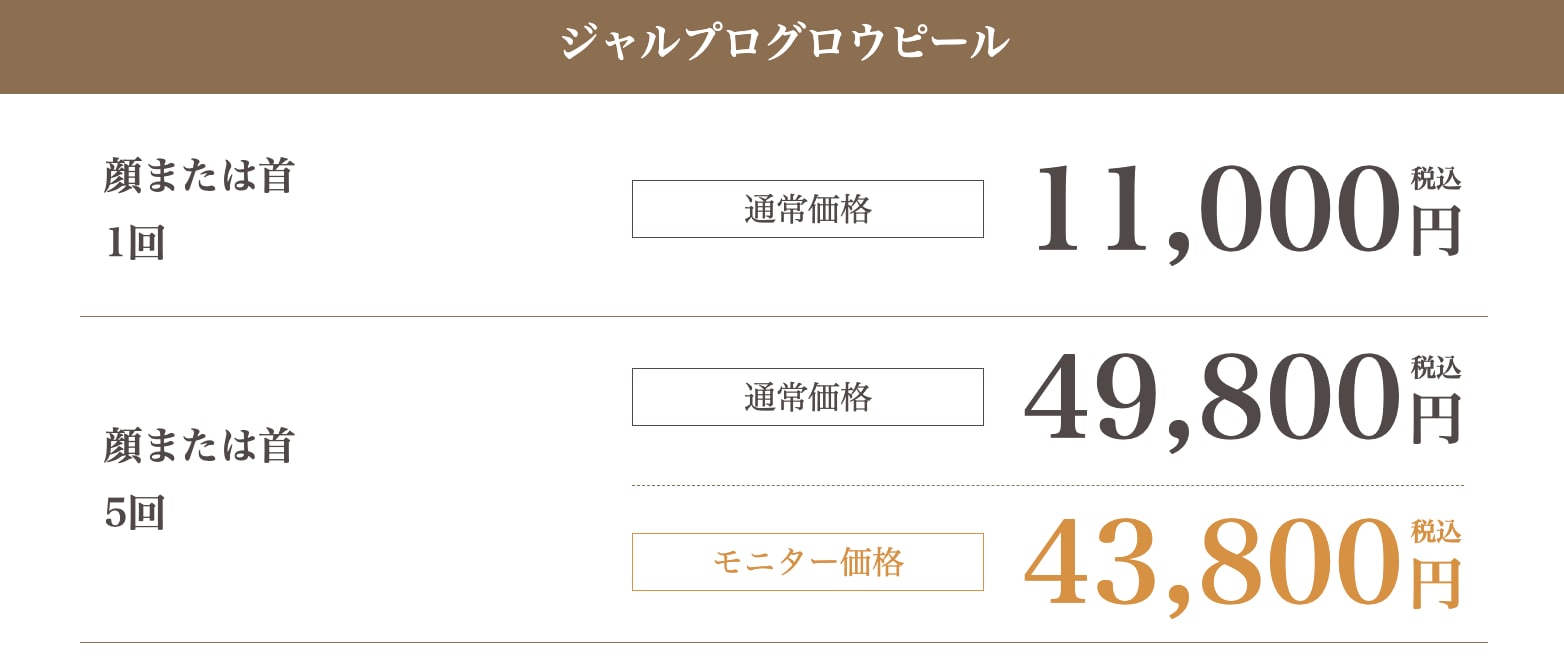1564x658 pixels.
Task: Click 通常価格 box beside the 11,000 price
Action: (x=807, y=209)
